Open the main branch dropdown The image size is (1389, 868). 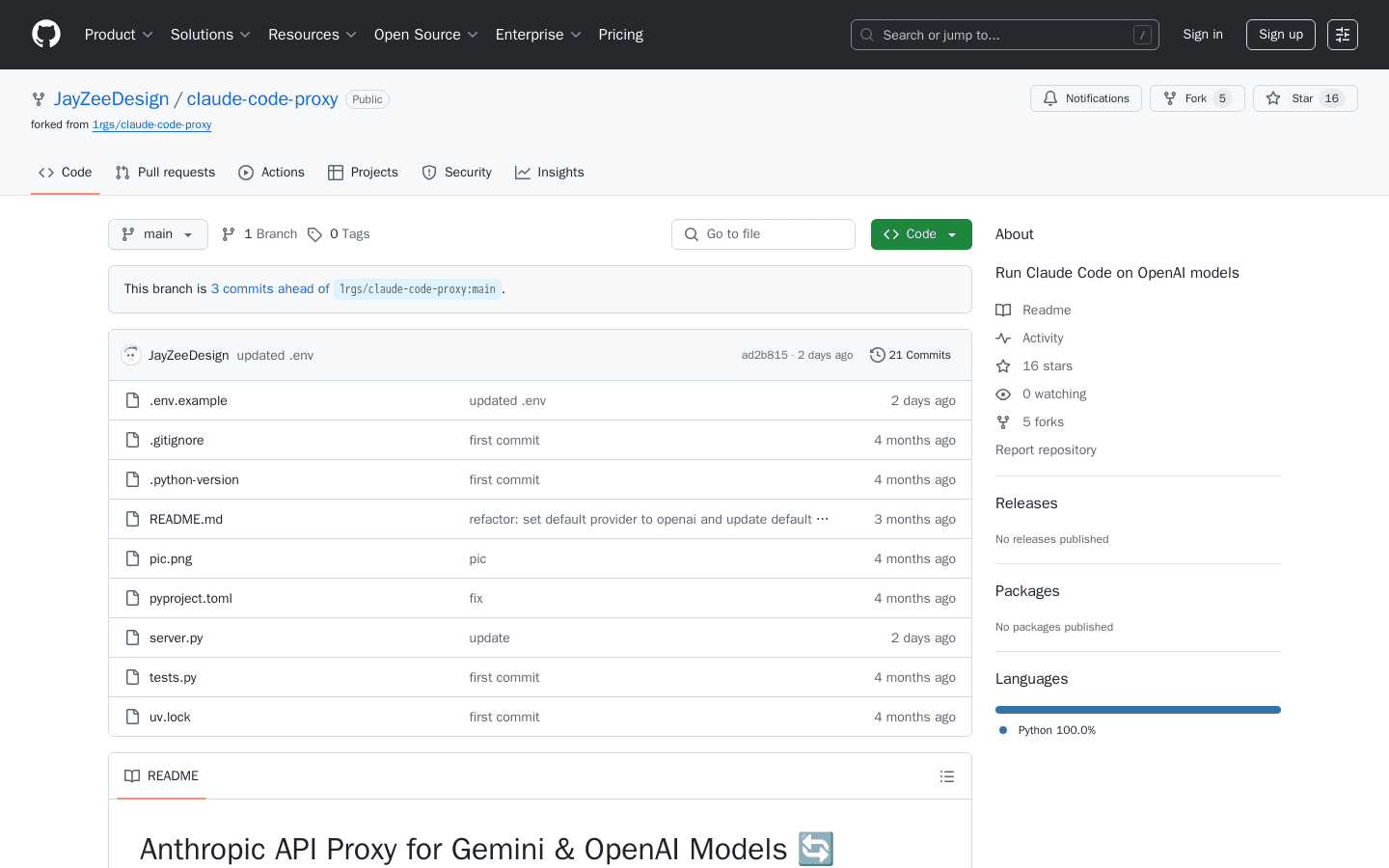[157, 233]
